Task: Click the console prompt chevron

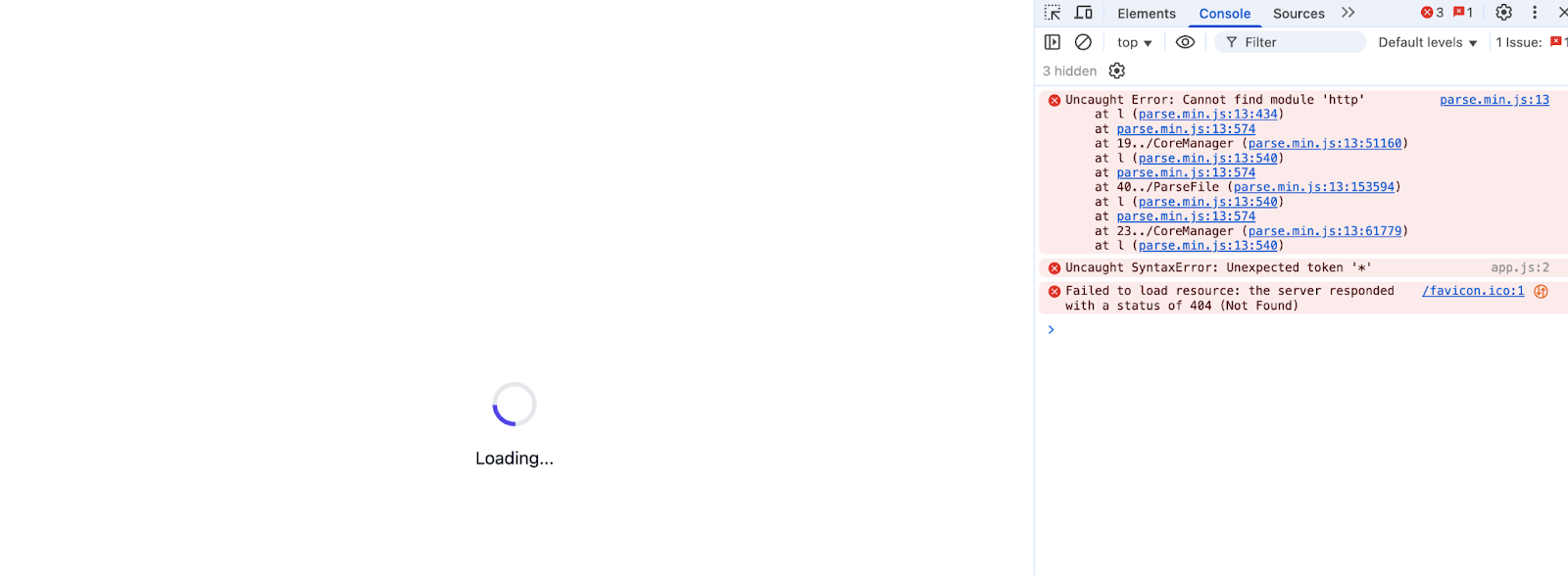Action: (1051, 329)
